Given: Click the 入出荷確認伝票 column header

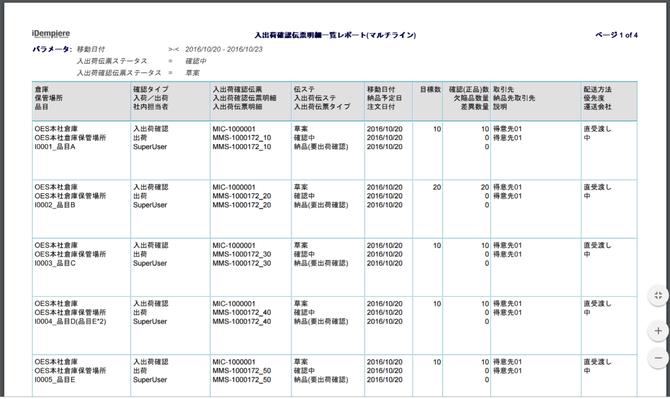Looking at the screenshot, I should click(237, 89).
